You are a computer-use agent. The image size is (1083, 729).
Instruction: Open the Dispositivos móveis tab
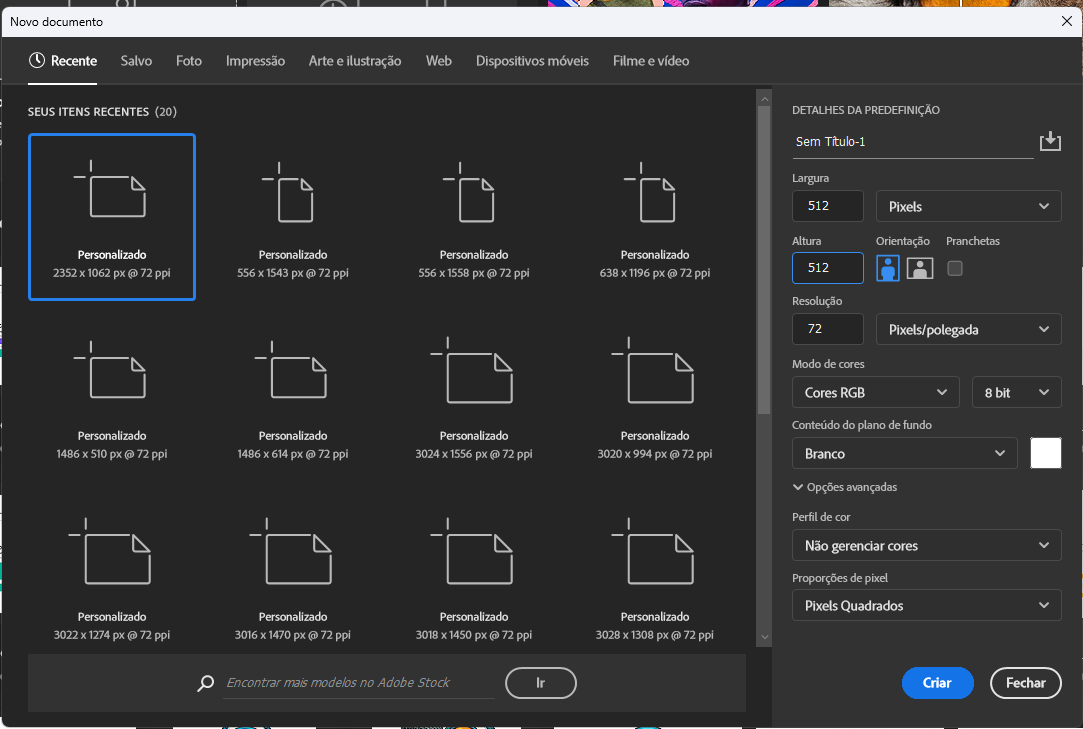tap(532, 61)
